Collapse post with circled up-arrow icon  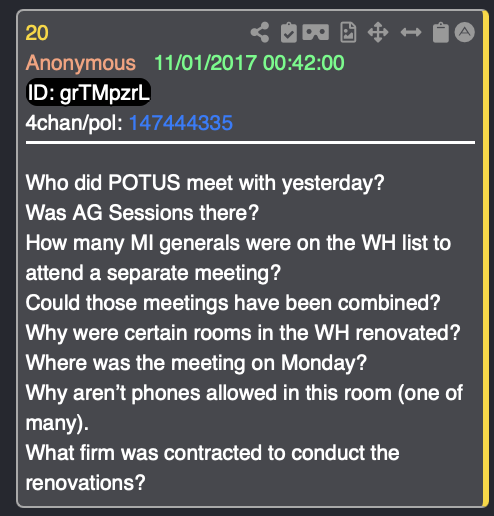(465, 32)
